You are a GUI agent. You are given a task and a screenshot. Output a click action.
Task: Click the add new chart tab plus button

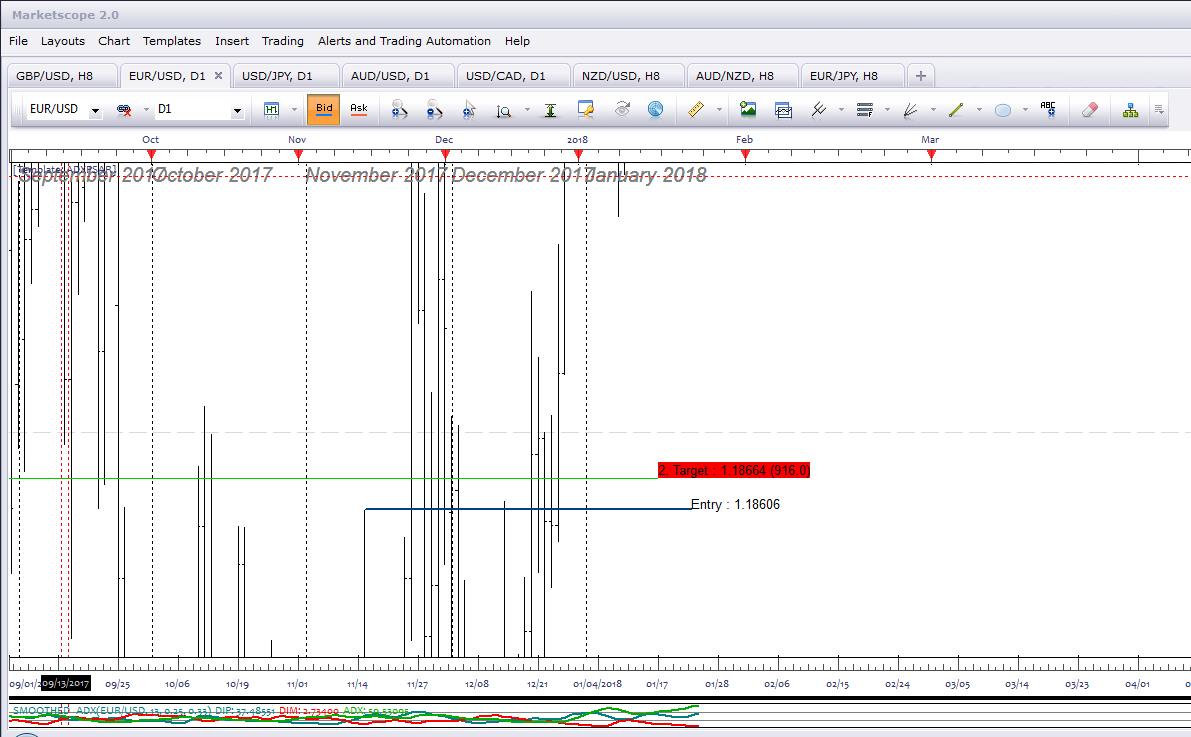(921, 76)
